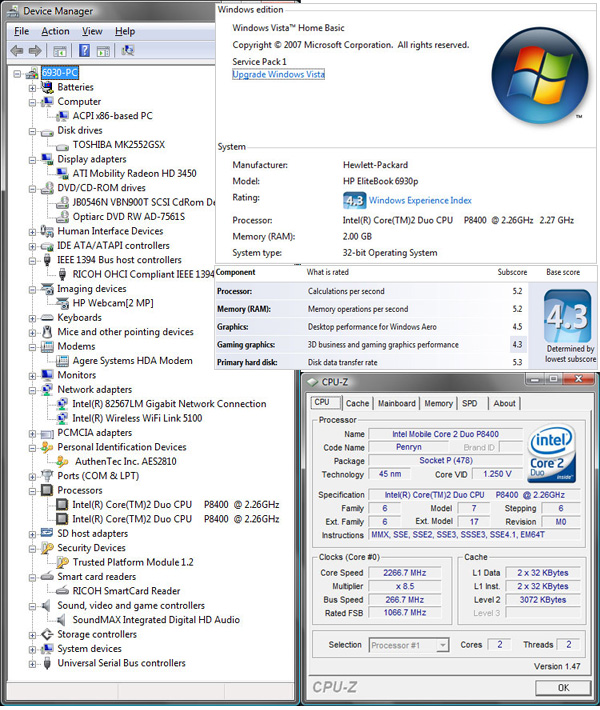Expand the Storage controllers node
Viewport: 600px width, 710px height.
pos(32,635)
